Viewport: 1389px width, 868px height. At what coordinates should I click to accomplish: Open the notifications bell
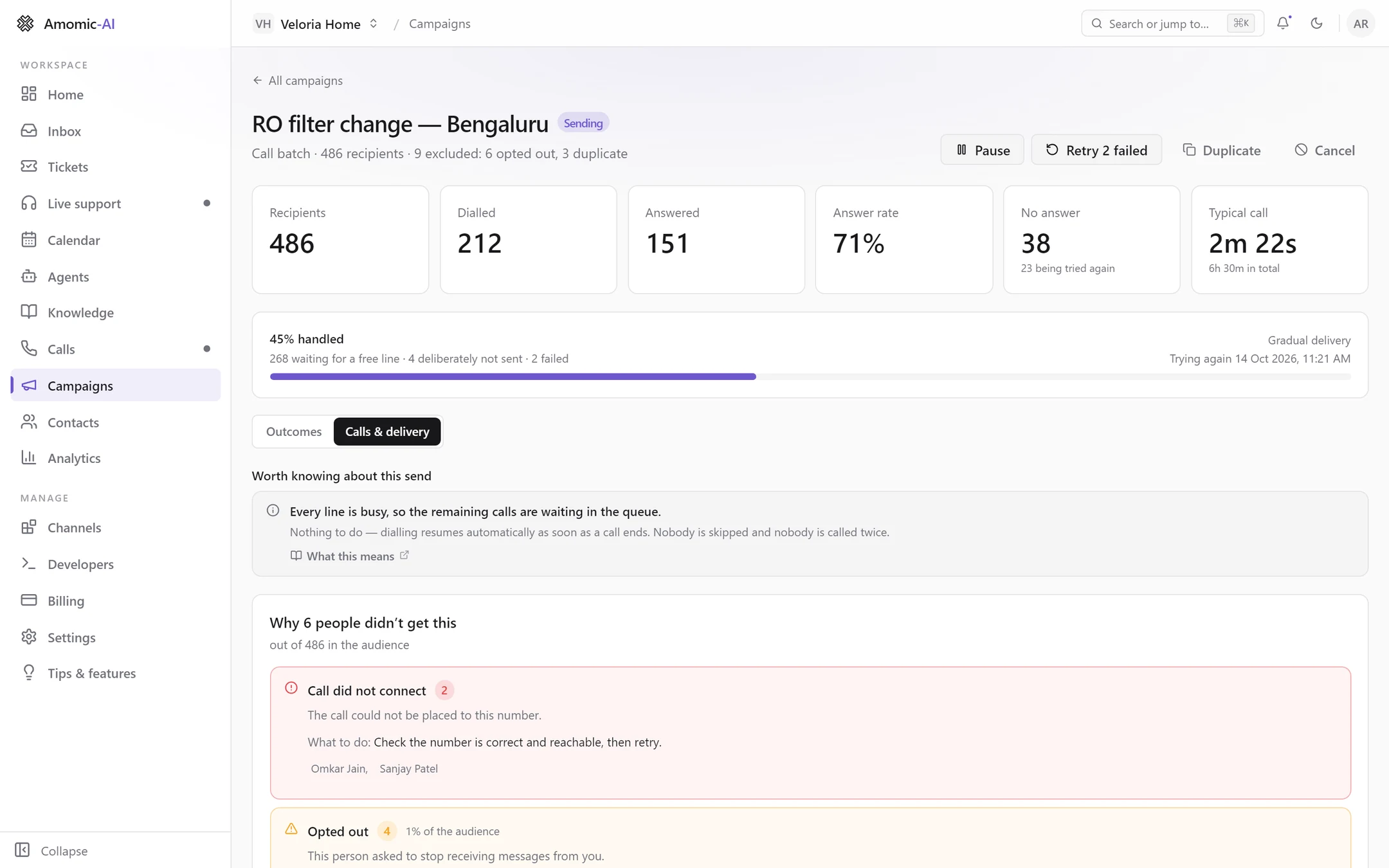(x=1283, y=23)
